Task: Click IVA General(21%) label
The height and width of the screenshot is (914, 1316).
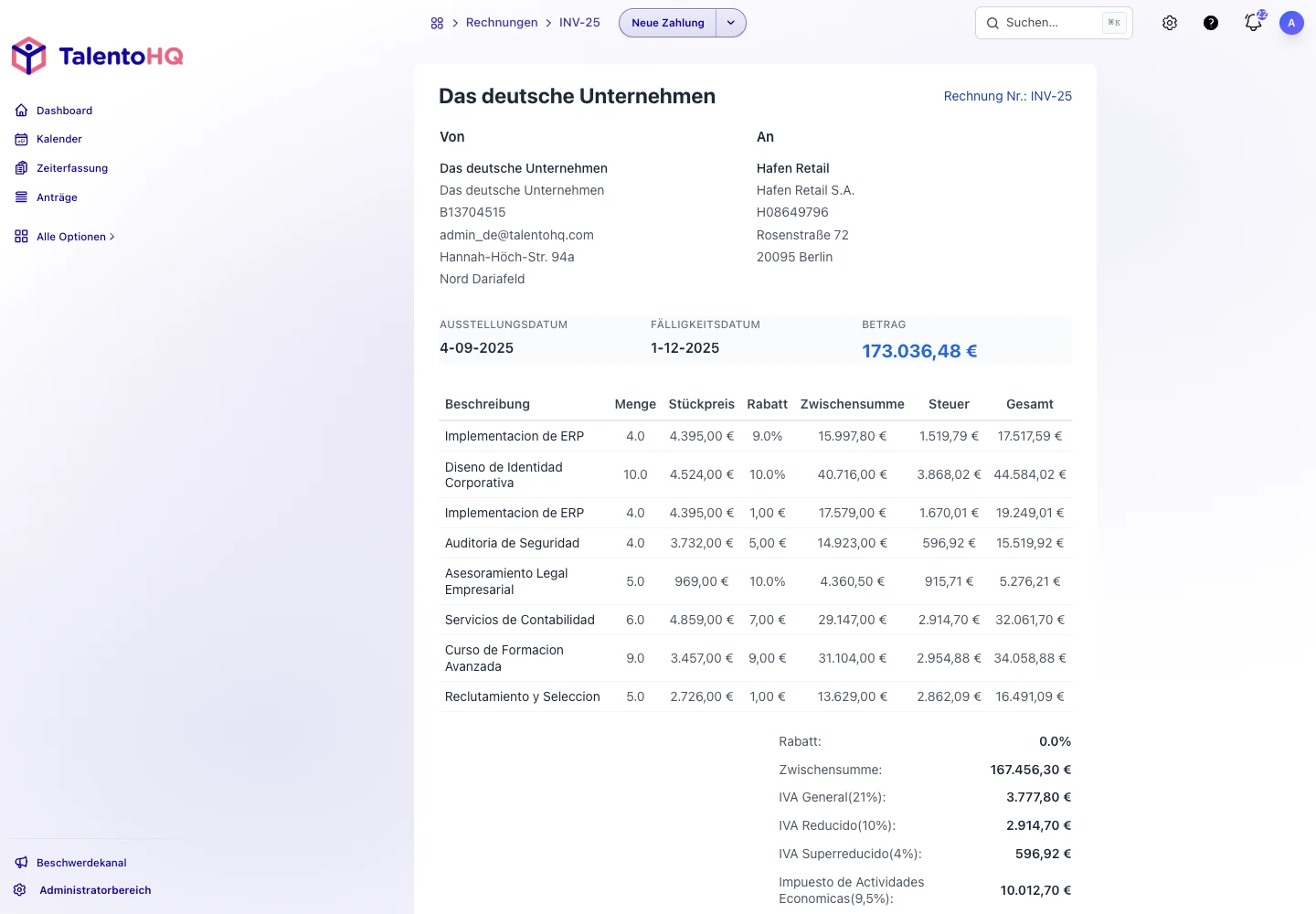Action: 832,797
